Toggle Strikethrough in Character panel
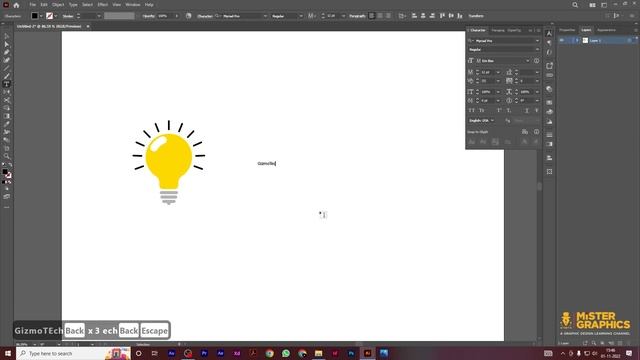The width and height of the screenshot is (640, 360). coord(536,111)
